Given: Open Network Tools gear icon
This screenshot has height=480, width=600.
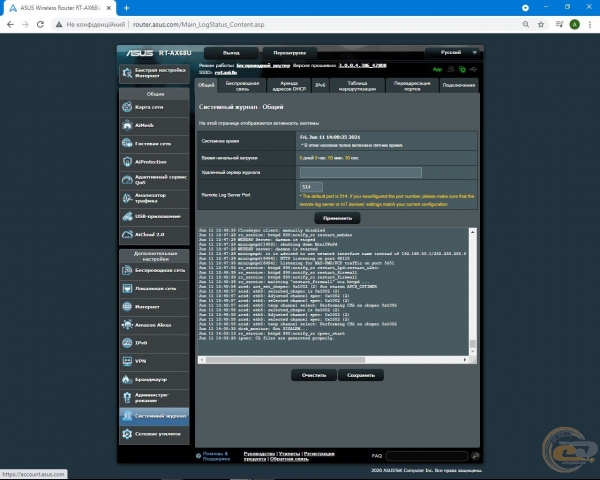Looking at the screenshot, I should [127, 434].
